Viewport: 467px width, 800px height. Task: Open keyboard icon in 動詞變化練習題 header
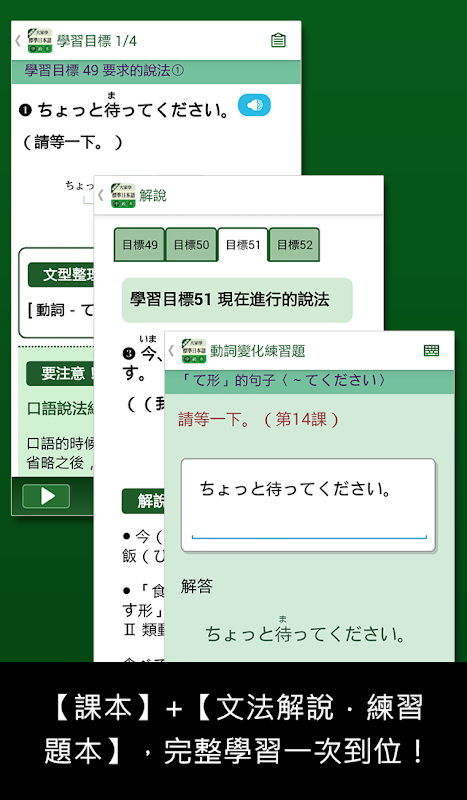(431, 351)
